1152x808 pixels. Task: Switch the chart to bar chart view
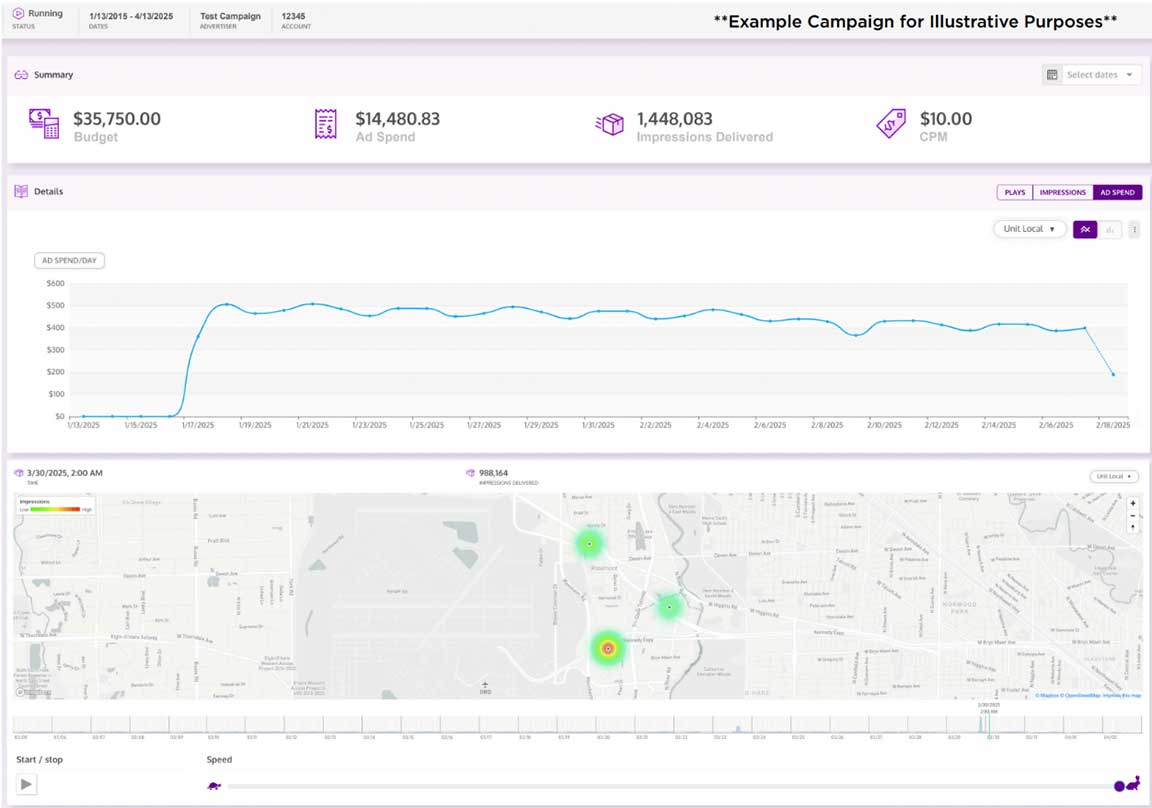(1109, 229)
